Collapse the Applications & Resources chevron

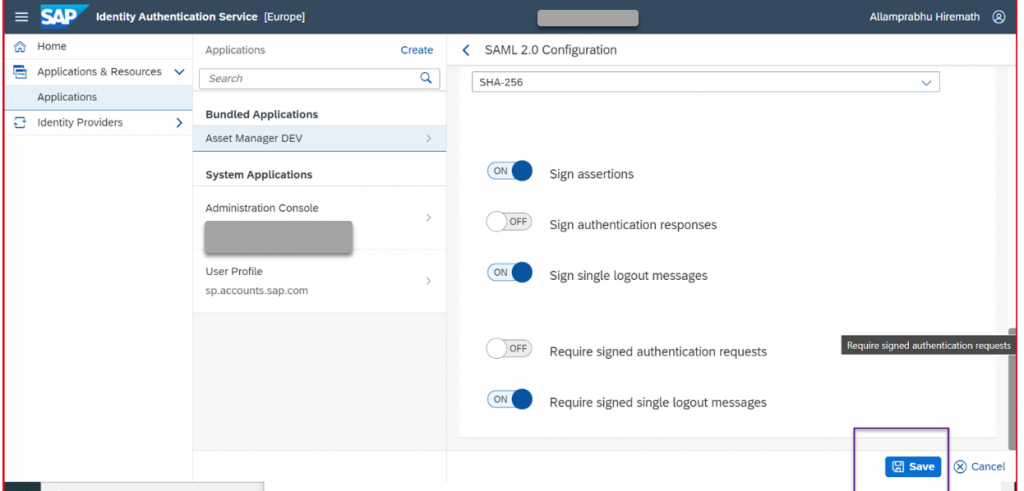coord(179,72)
